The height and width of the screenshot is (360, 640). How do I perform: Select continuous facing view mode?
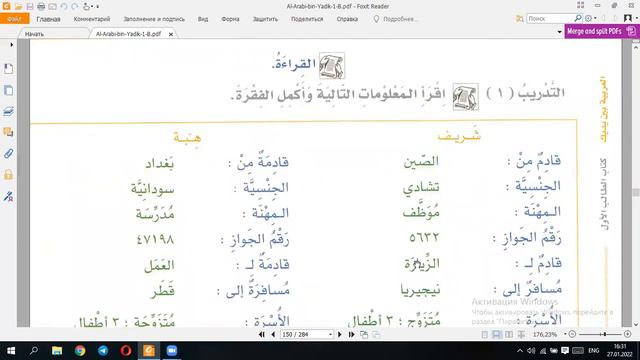click(521, 335)
